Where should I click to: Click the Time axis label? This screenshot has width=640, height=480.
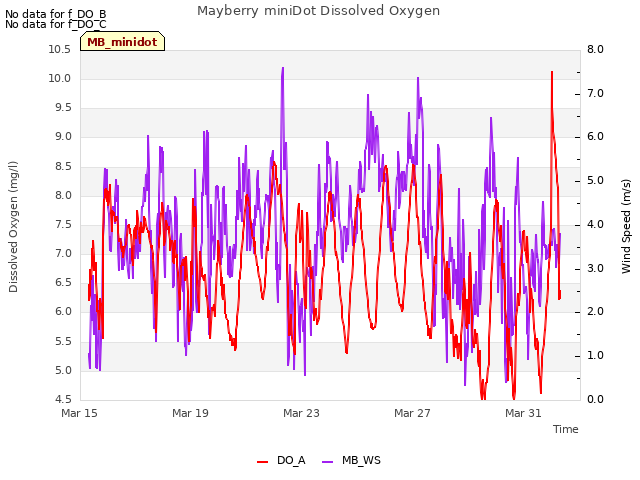click(566, 429)
